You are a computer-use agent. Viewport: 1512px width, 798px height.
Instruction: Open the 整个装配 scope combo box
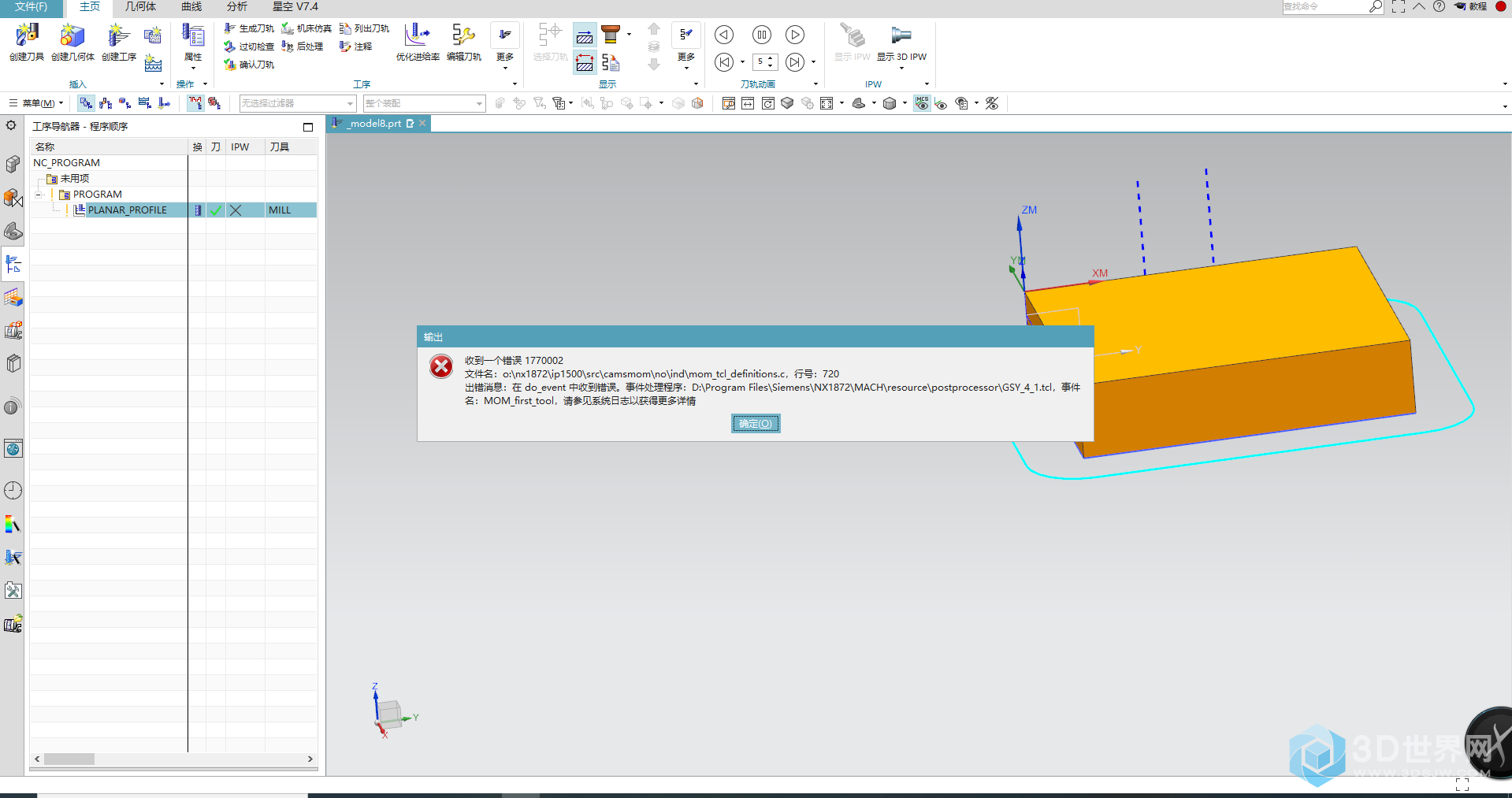point(424,103)
